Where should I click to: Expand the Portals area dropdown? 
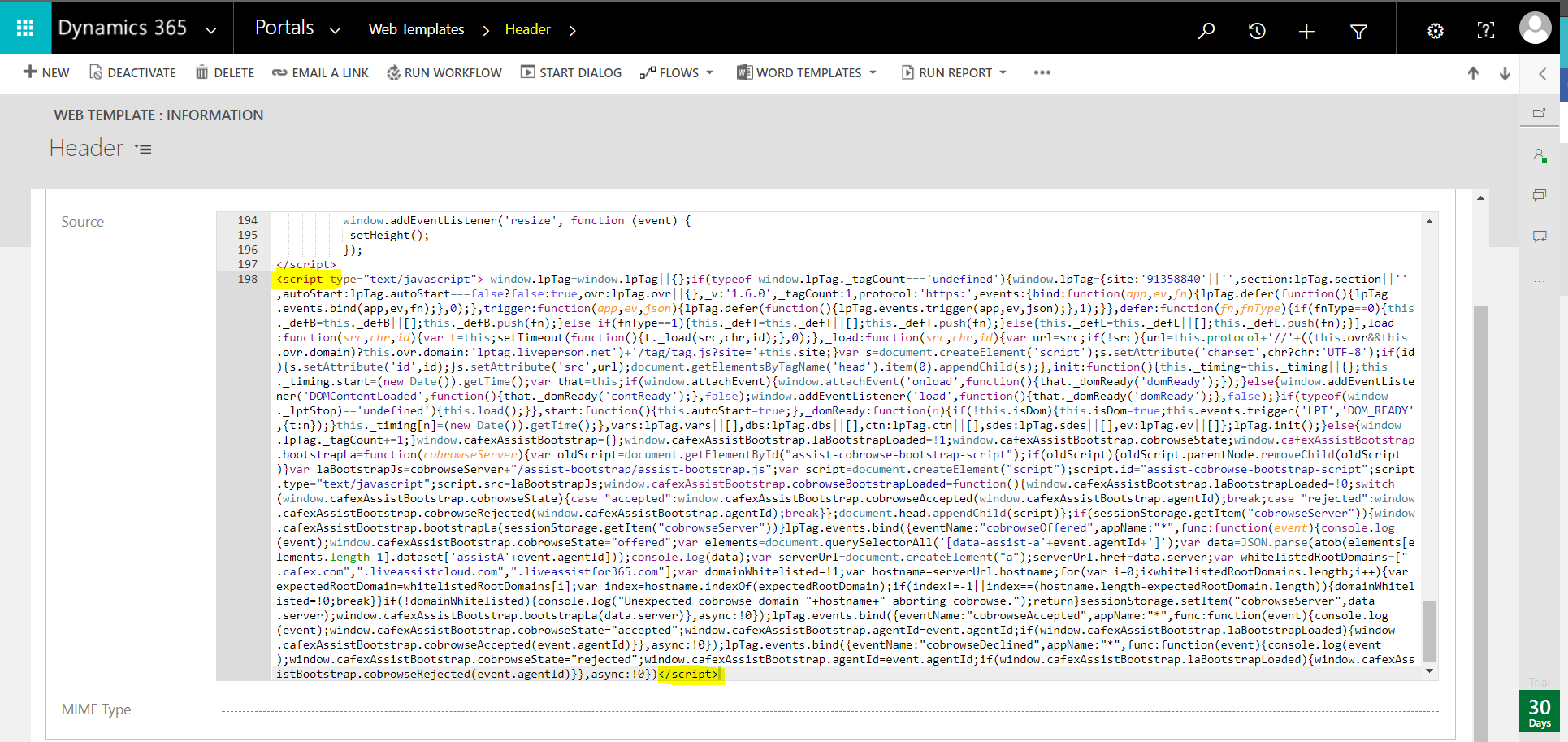(335, 31)
